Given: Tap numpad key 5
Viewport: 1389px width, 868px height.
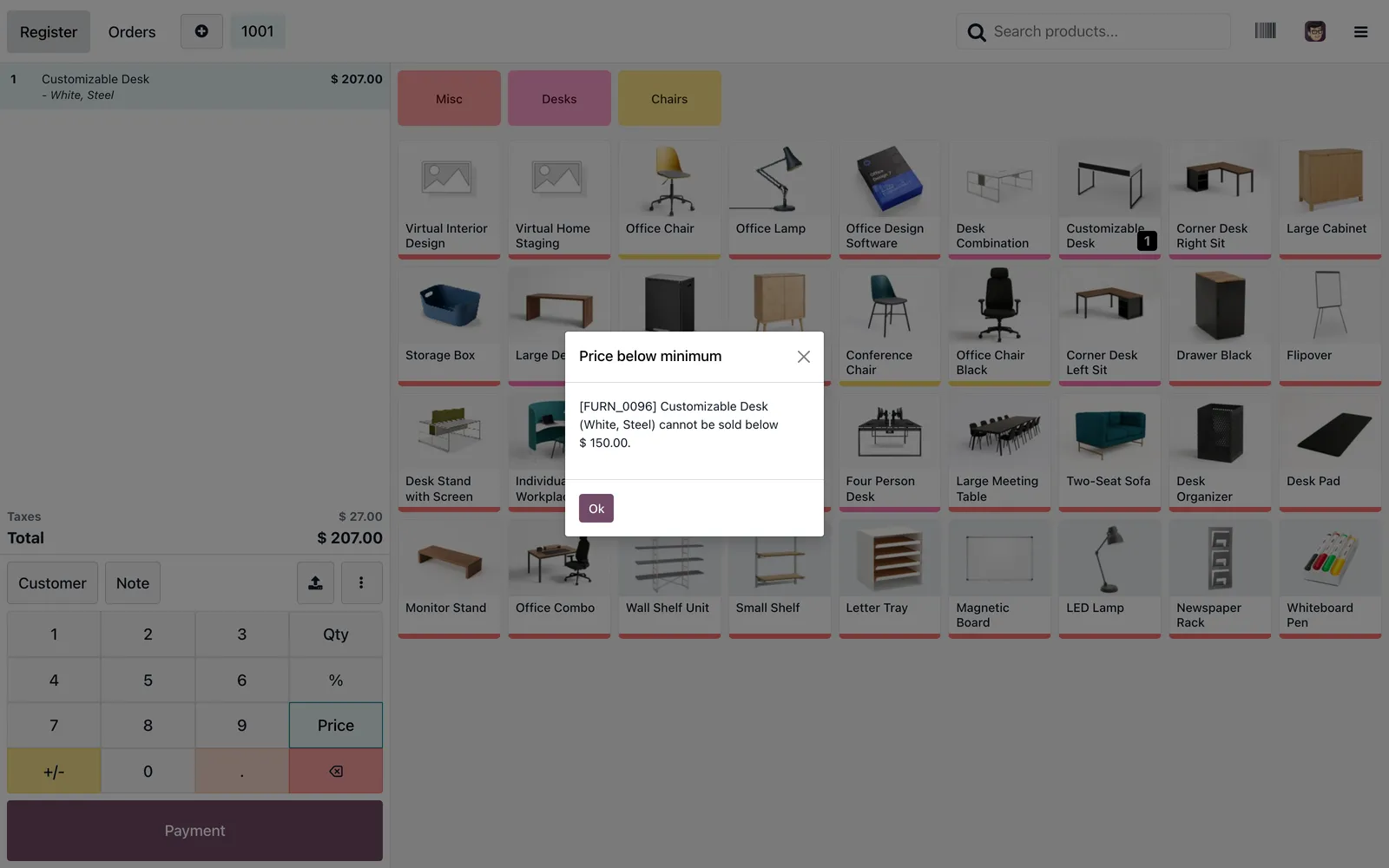Looking at the screenshot, I should pyautogui.click(x=148, y=680).
